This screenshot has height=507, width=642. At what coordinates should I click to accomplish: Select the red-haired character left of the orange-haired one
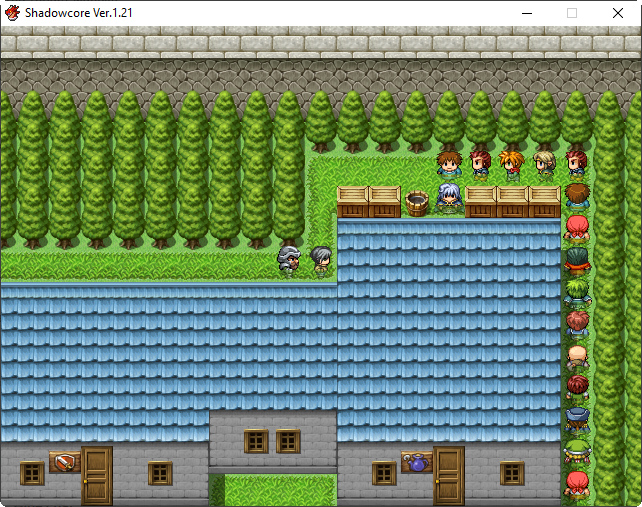[480, 165]
